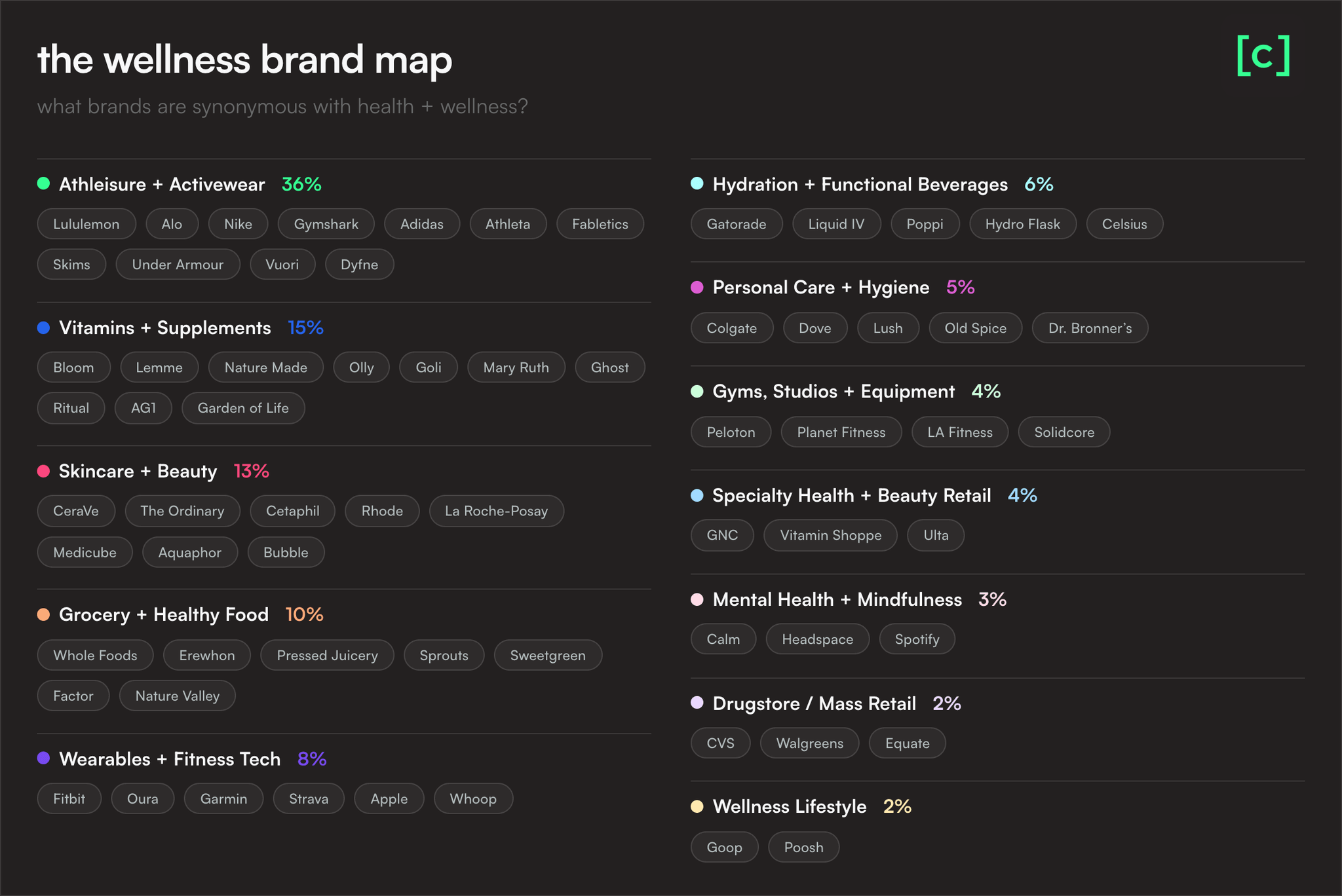Click the Dyfne pill
1342x896 pixels.
point(359,265)
